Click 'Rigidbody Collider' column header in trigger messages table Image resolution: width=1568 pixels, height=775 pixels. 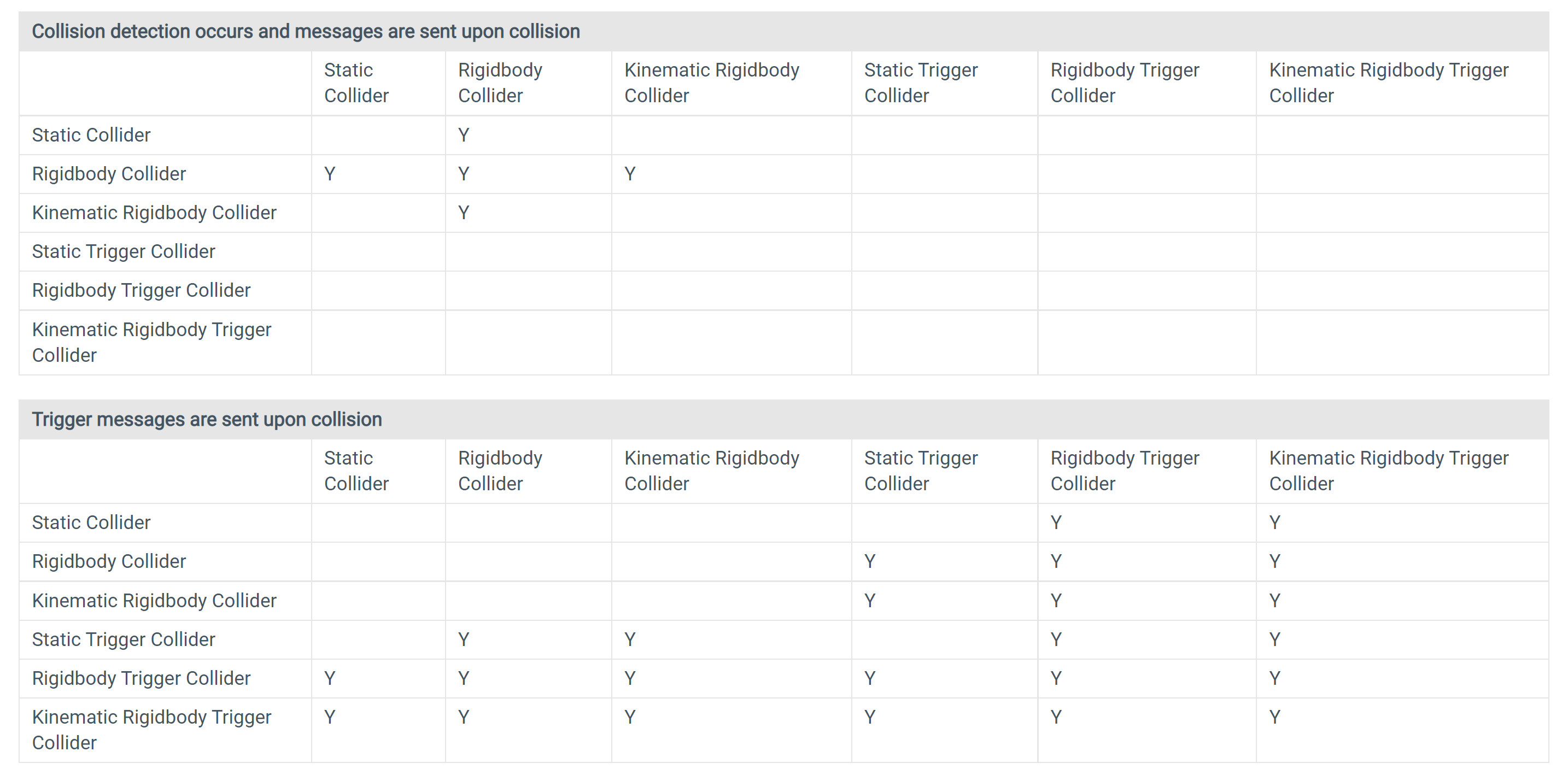click(500, 470)
